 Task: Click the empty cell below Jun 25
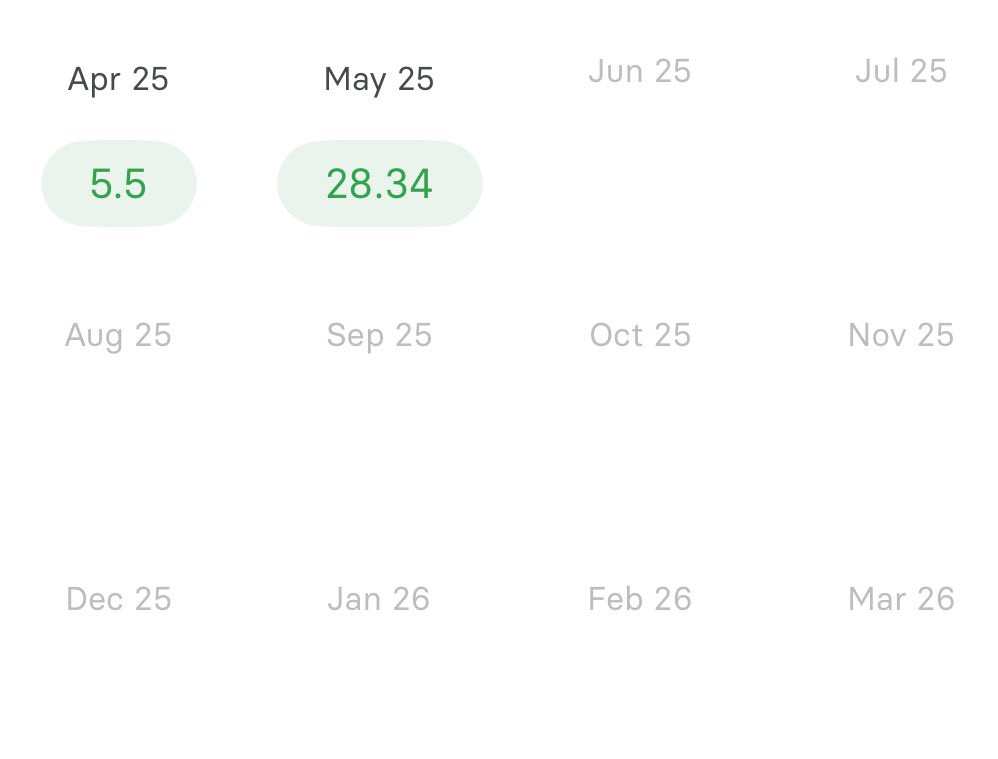click(640, 184)
